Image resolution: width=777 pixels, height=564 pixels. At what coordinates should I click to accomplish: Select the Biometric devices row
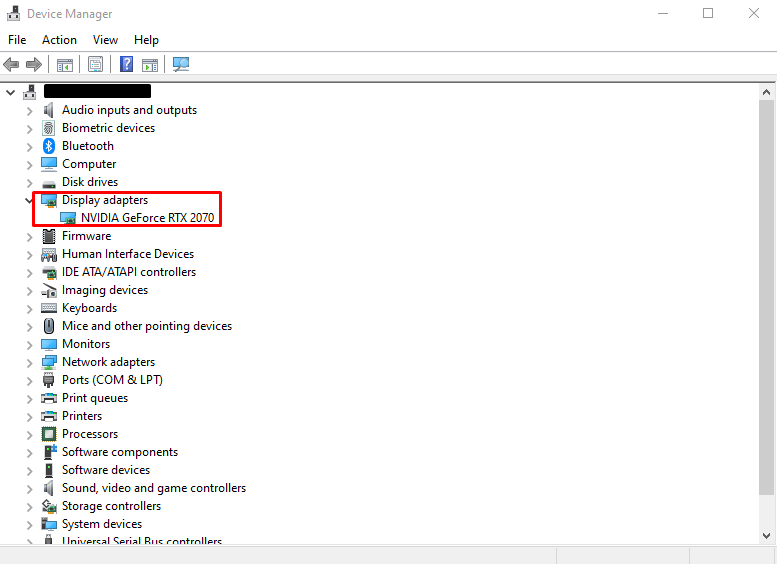(x=109, y=128)
